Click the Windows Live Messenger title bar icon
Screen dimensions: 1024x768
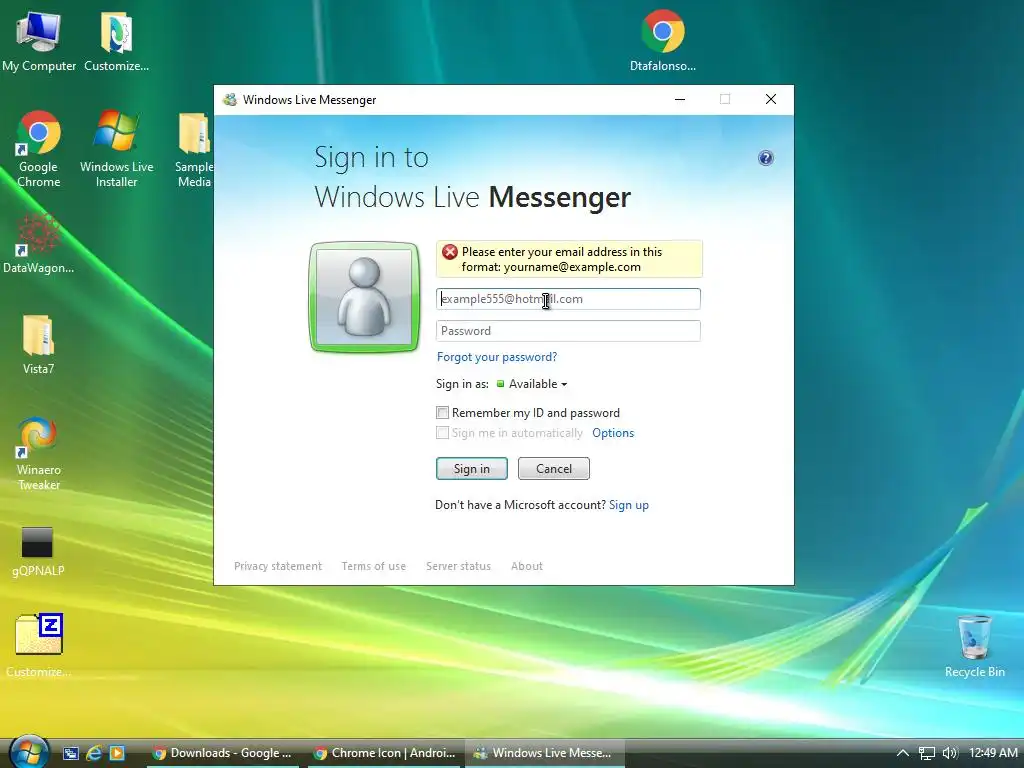point(229,99)
